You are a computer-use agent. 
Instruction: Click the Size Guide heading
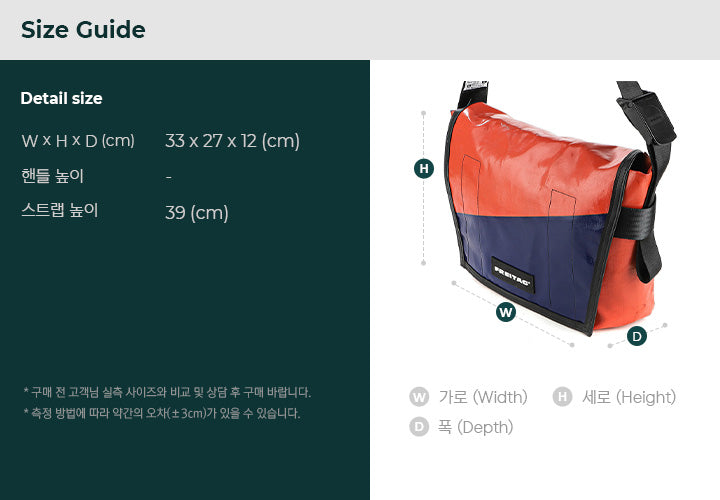83,30
